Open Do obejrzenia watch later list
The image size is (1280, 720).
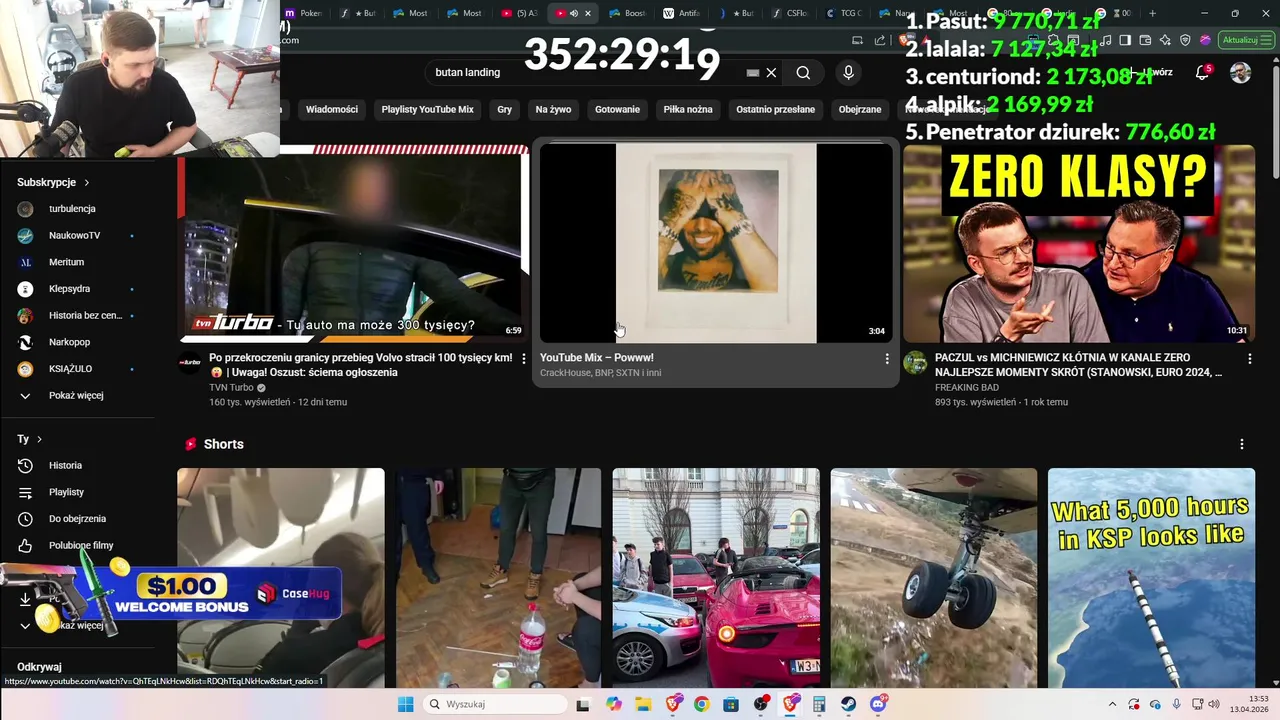point(78,519)
